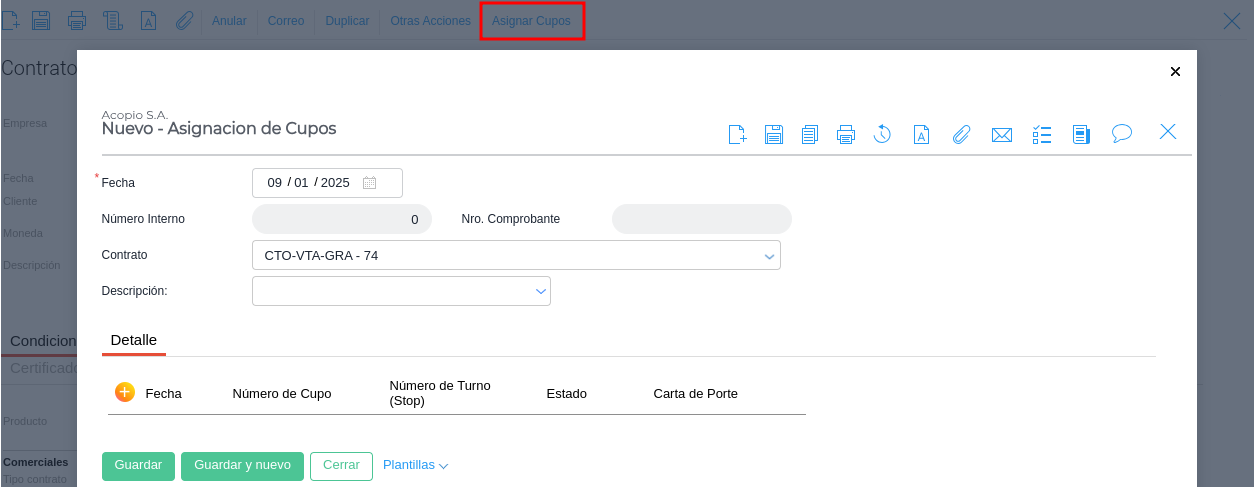1254x487 pixels.
Task: Click Duplicar in the background toolbar
Action: point(347,21)
